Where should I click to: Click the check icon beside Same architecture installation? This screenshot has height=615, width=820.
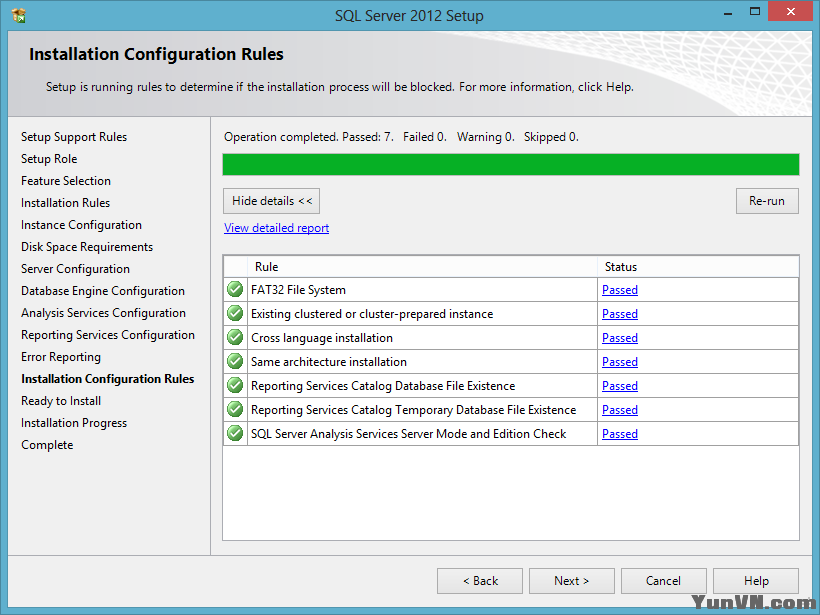(x=235, y=361)
